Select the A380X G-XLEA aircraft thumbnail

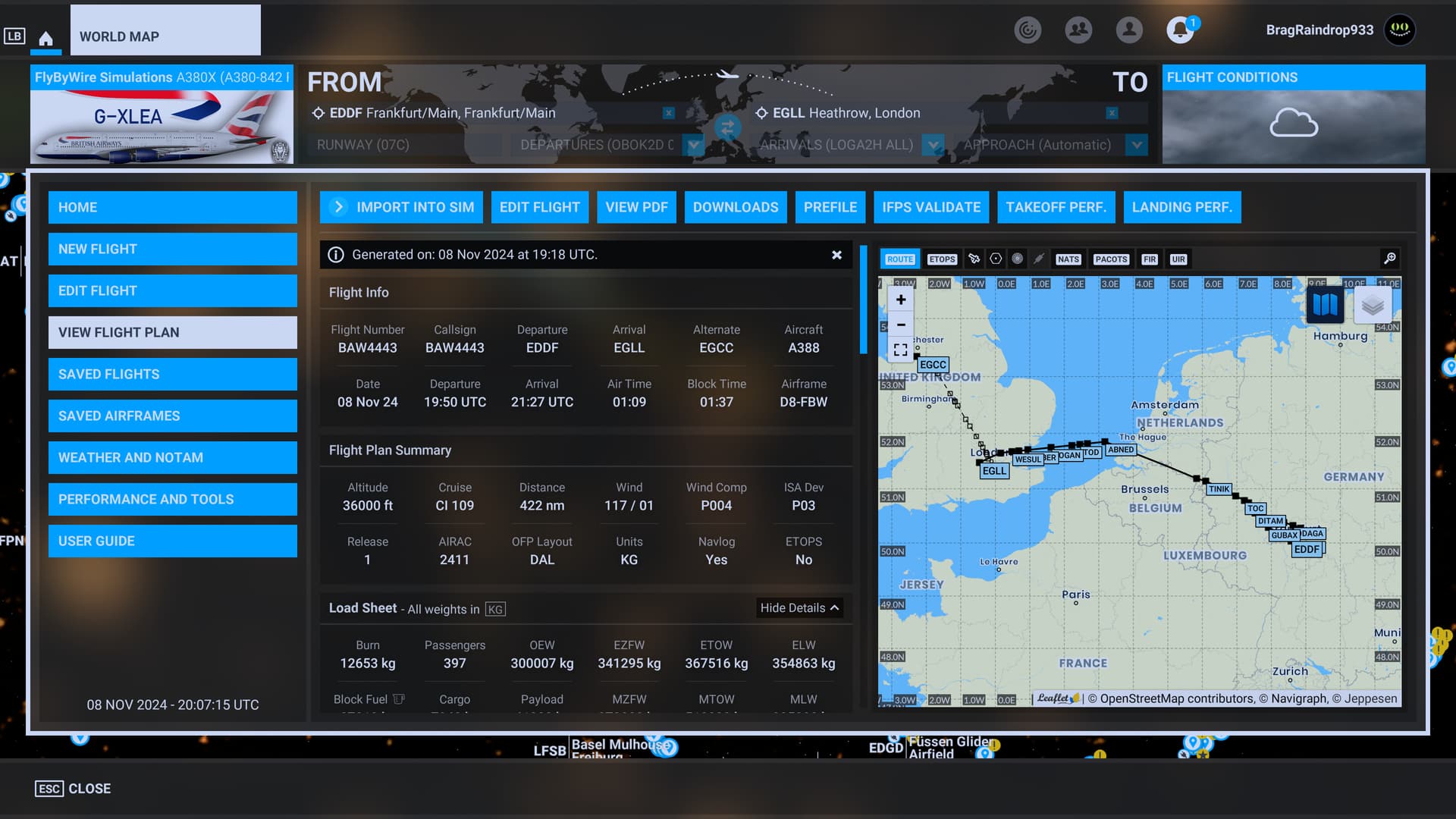(x=162, y=114)
